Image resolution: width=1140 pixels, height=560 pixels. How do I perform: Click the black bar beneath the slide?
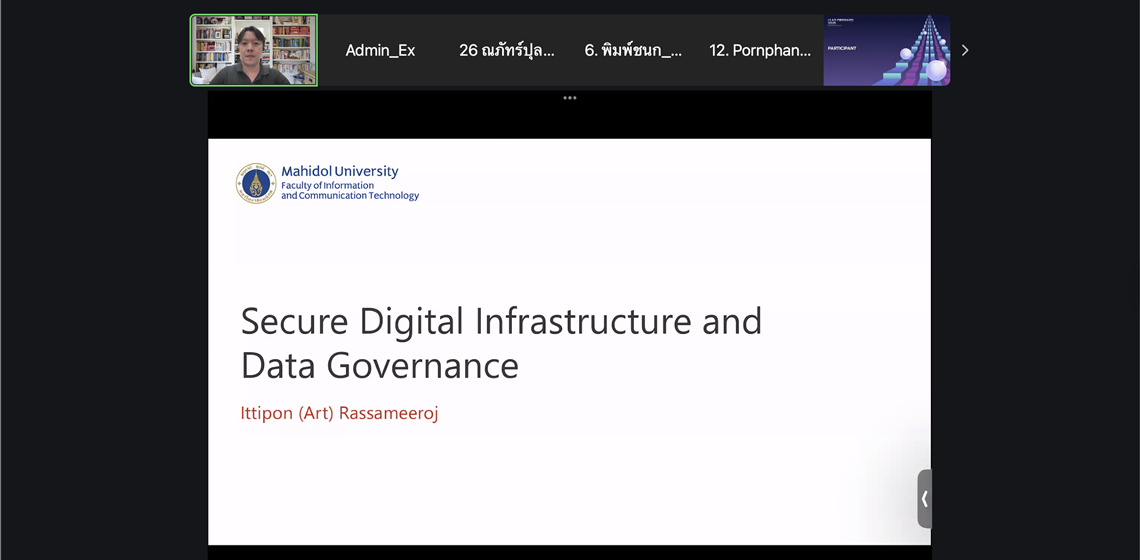point(569,552)
